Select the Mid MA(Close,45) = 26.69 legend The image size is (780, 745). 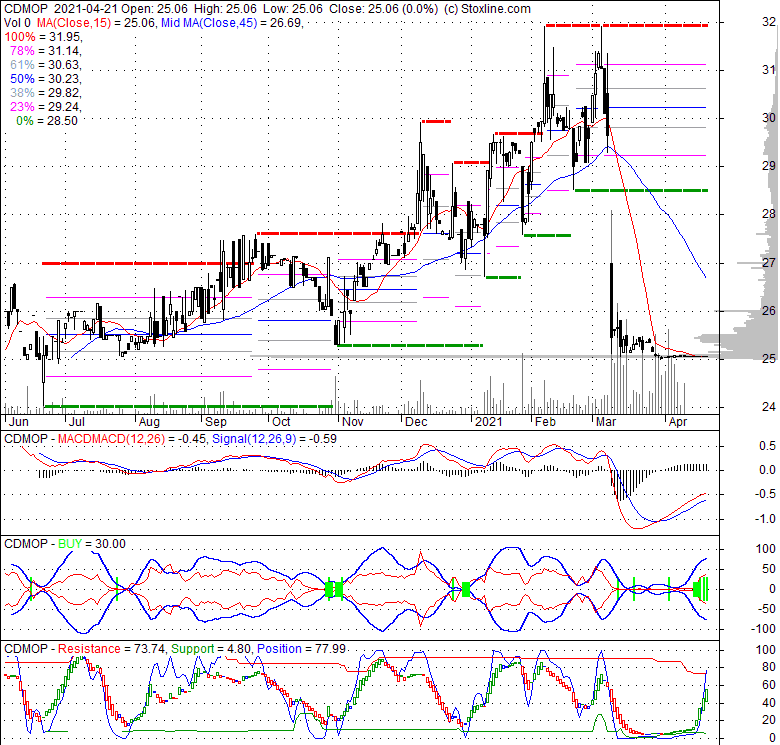(232, 22)
